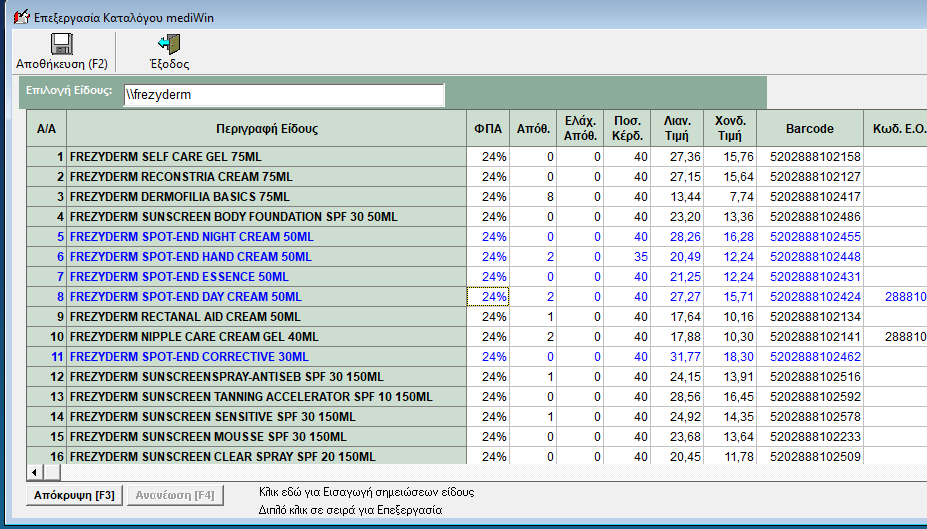927x529 pixels.
Task: Select row FREZYDERM SPOT-END DAY CREAM 50ML
Action: click(x=267, y=297)
